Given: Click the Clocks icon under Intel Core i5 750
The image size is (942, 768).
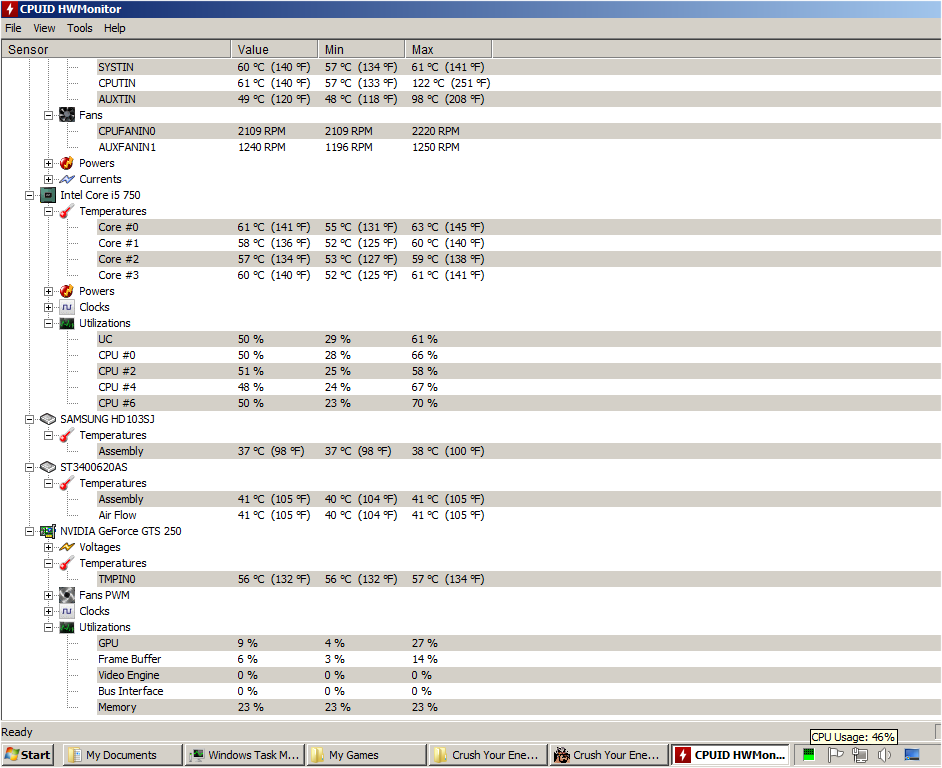Looking at the screenshot, I should click(67, 307).
